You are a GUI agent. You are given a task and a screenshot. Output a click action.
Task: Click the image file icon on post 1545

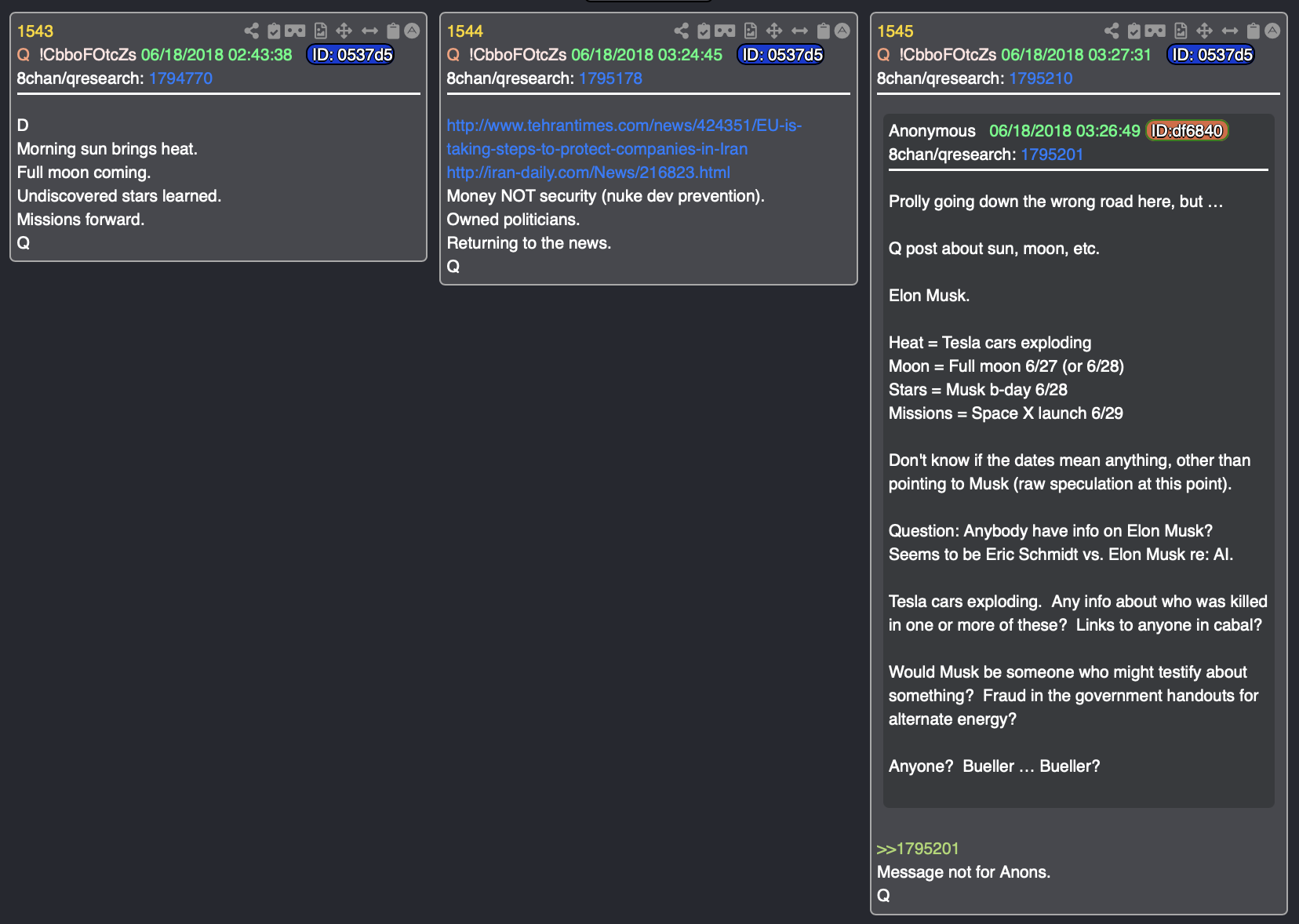1181,31
